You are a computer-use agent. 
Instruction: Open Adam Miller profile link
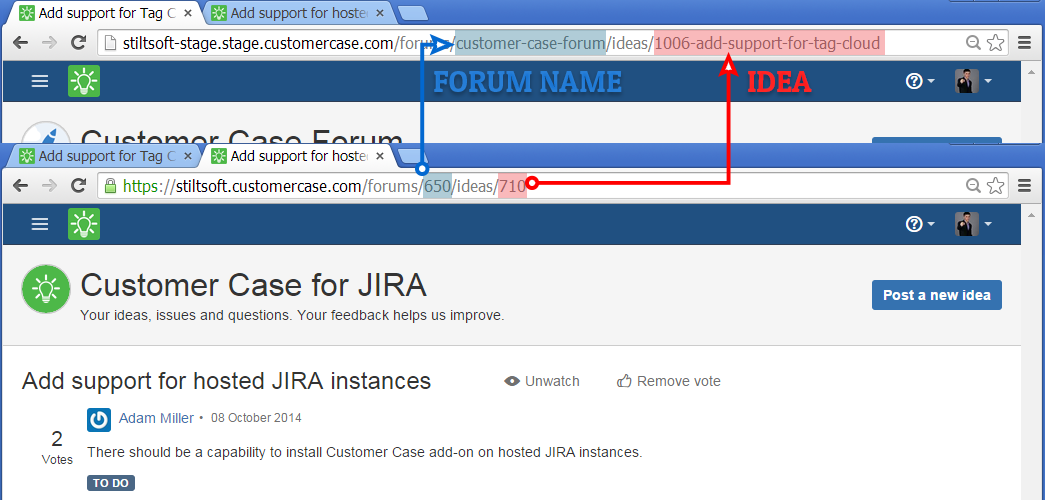156,418
